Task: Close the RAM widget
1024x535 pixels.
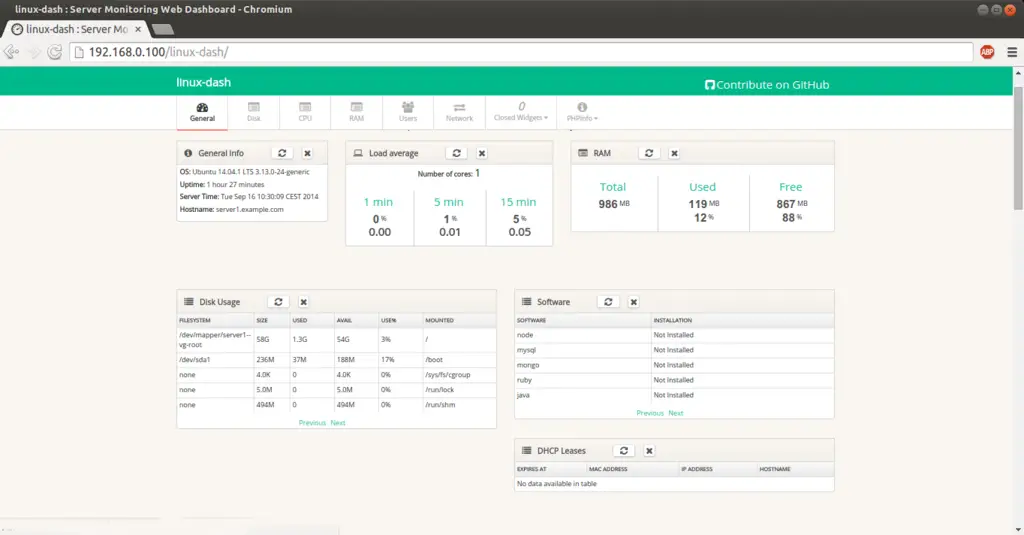Action: click(x=674, y=153)
